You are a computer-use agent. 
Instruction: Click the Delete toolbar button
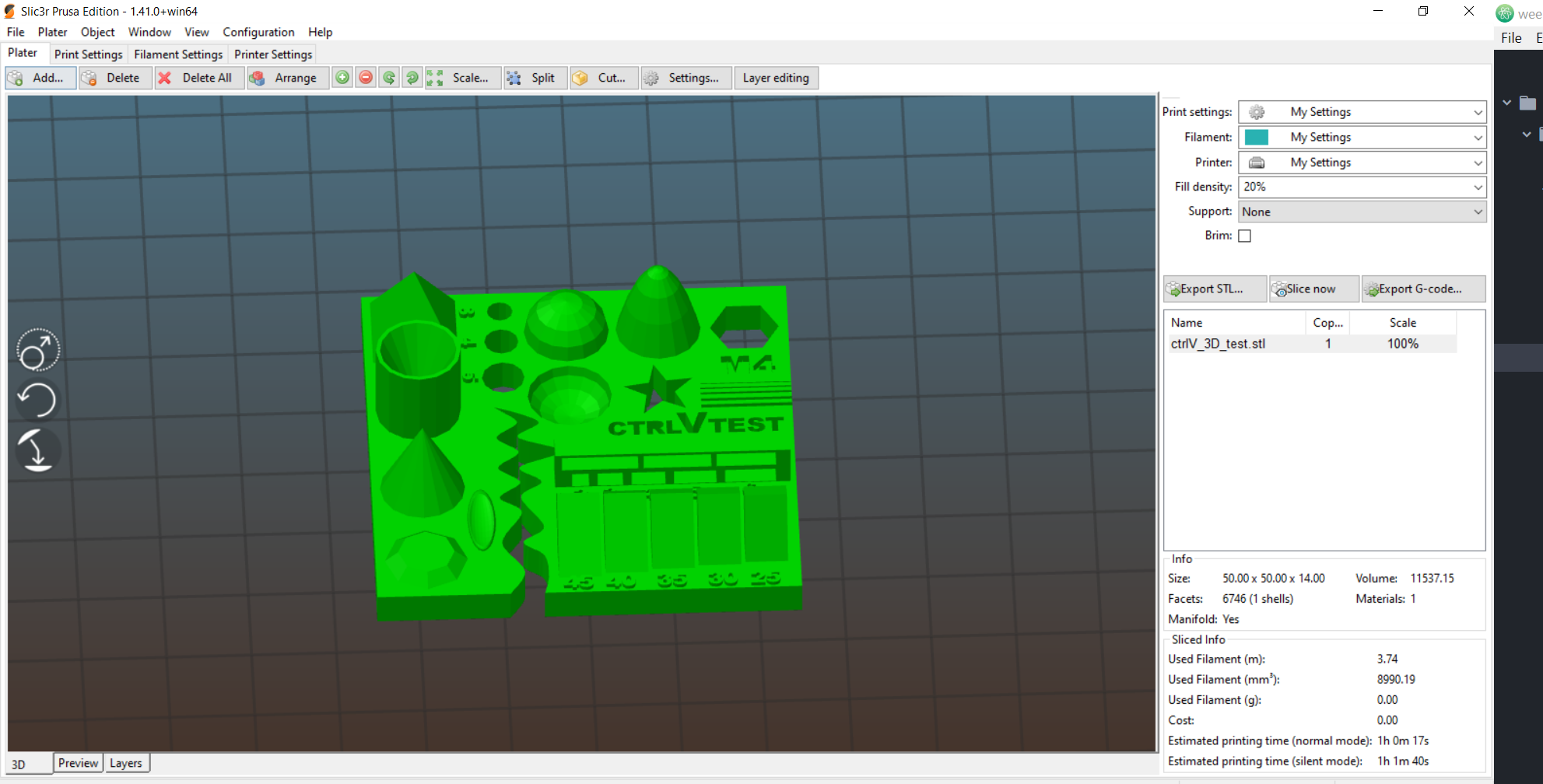pyautogui.click(x=115, y=78)
